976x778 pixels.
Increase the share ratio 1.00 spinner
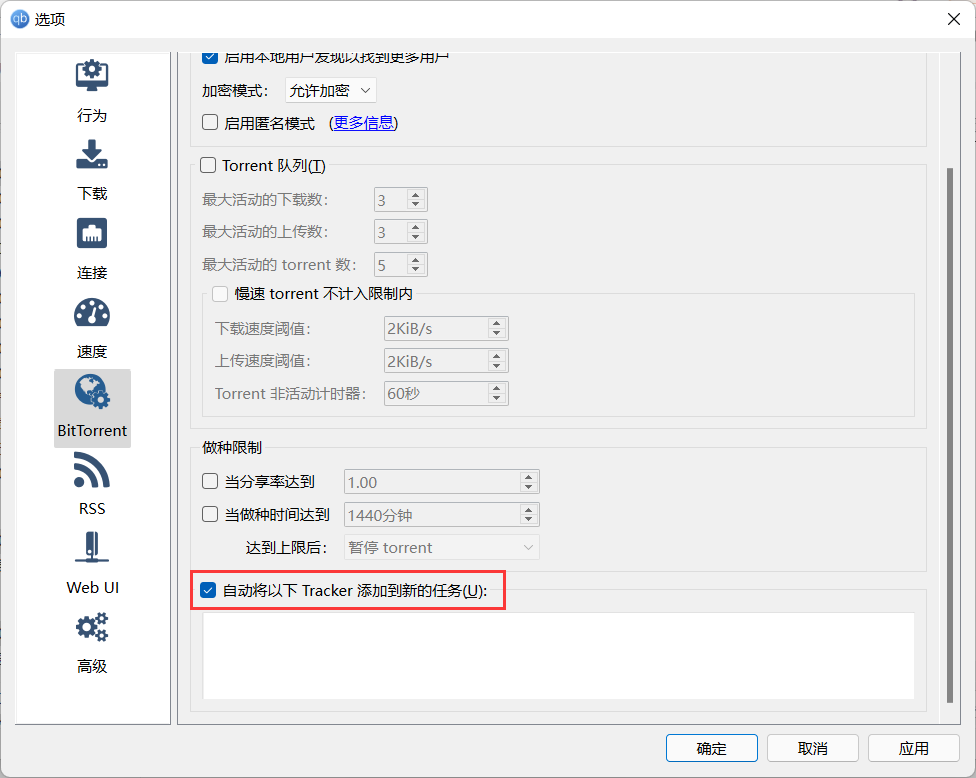pos(528,477)
